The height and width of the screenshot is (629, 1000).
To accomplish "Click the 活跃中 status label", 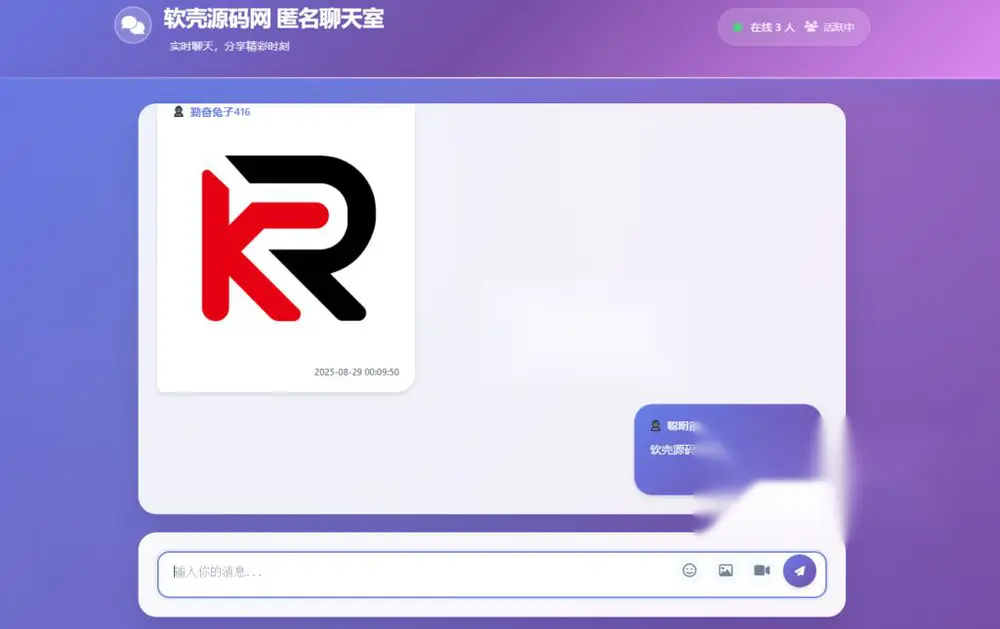I will coord(839,27).
